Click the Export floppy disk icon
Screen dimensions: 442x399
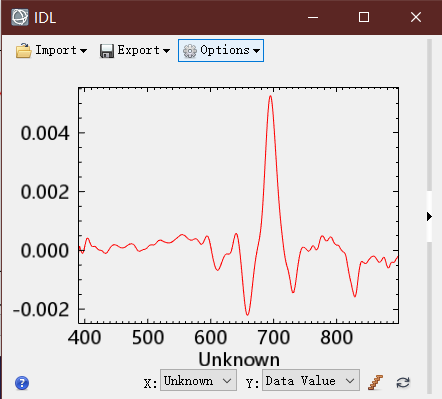(x=107, y=51)
